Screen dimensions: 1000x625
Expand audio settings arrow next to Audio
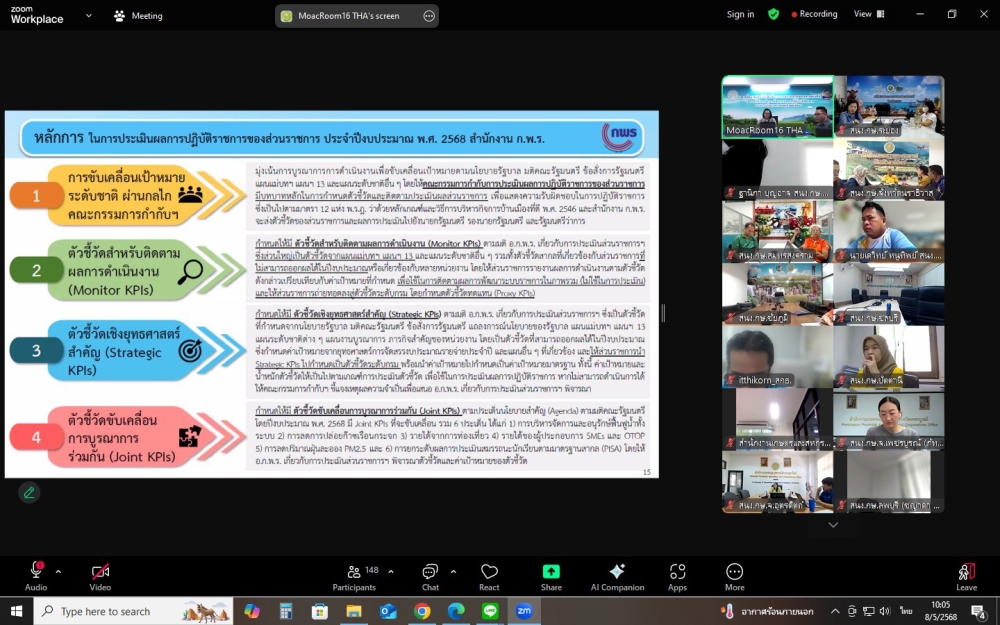(x=58, y=571)
